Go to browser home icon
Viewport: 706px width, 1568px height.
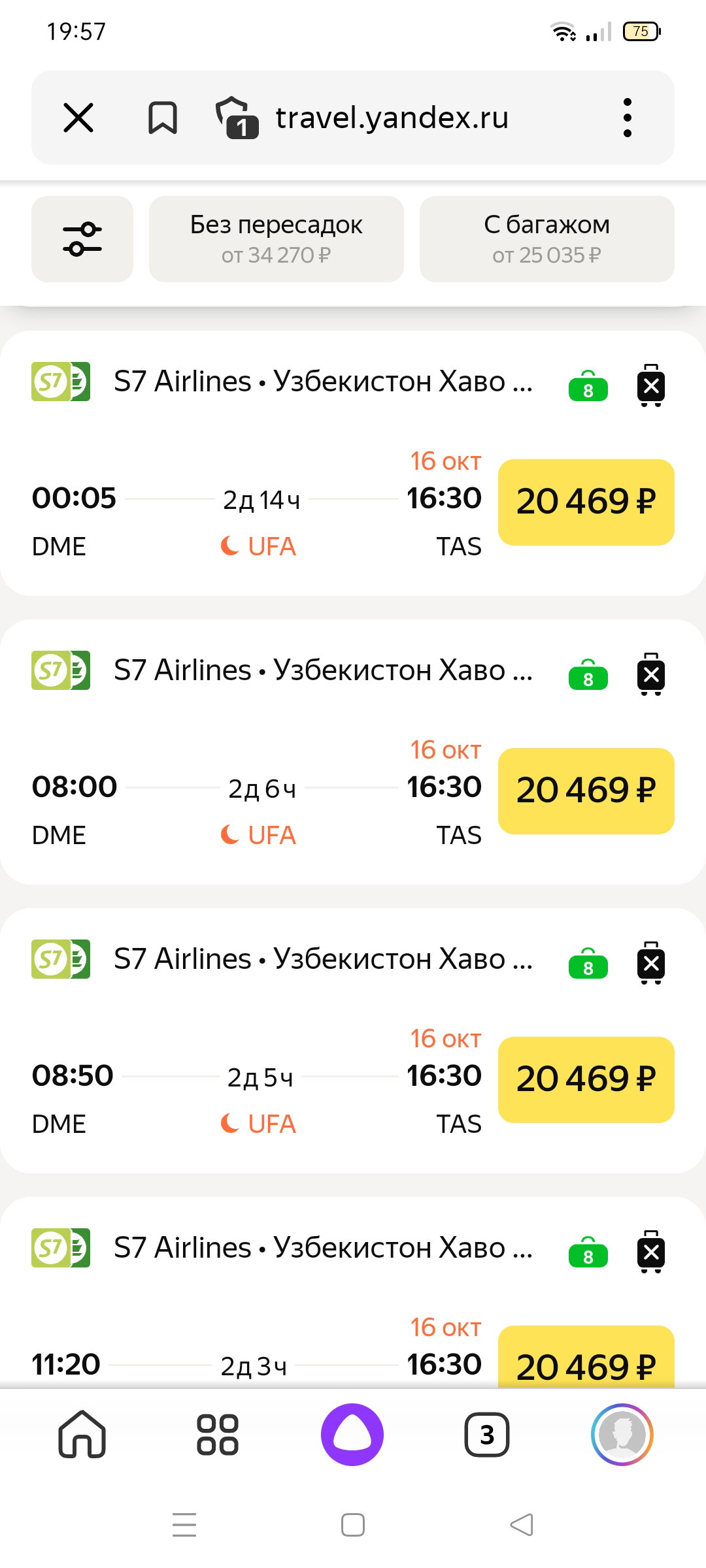pos(82,1435)
